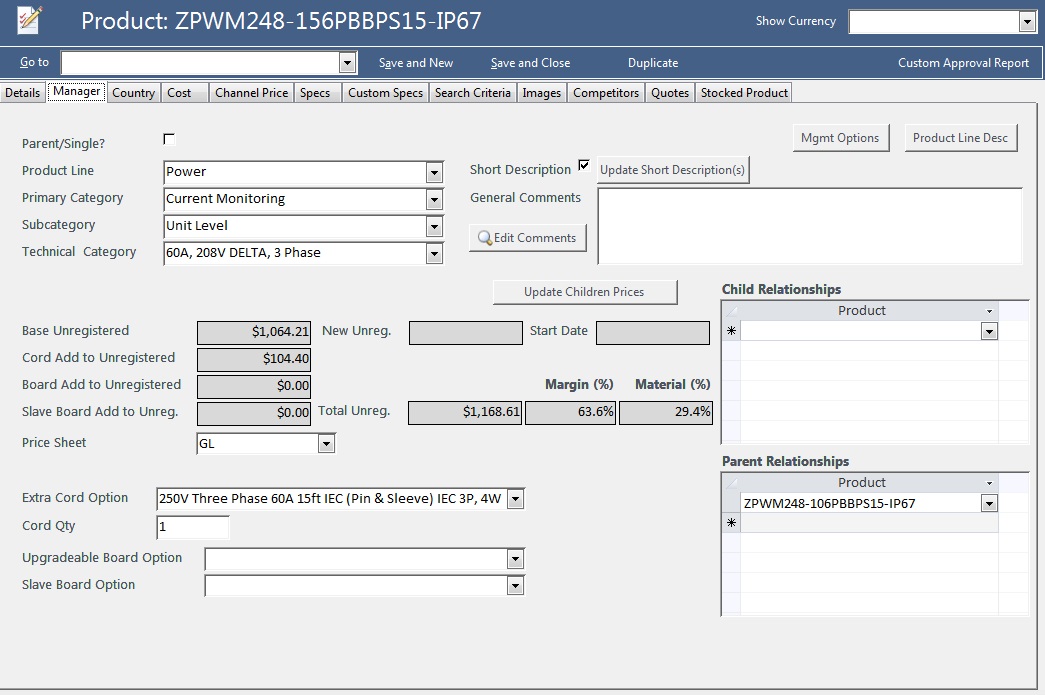
Task: Select the Parent Relationships new record row marker
Action: coord(731,523)
